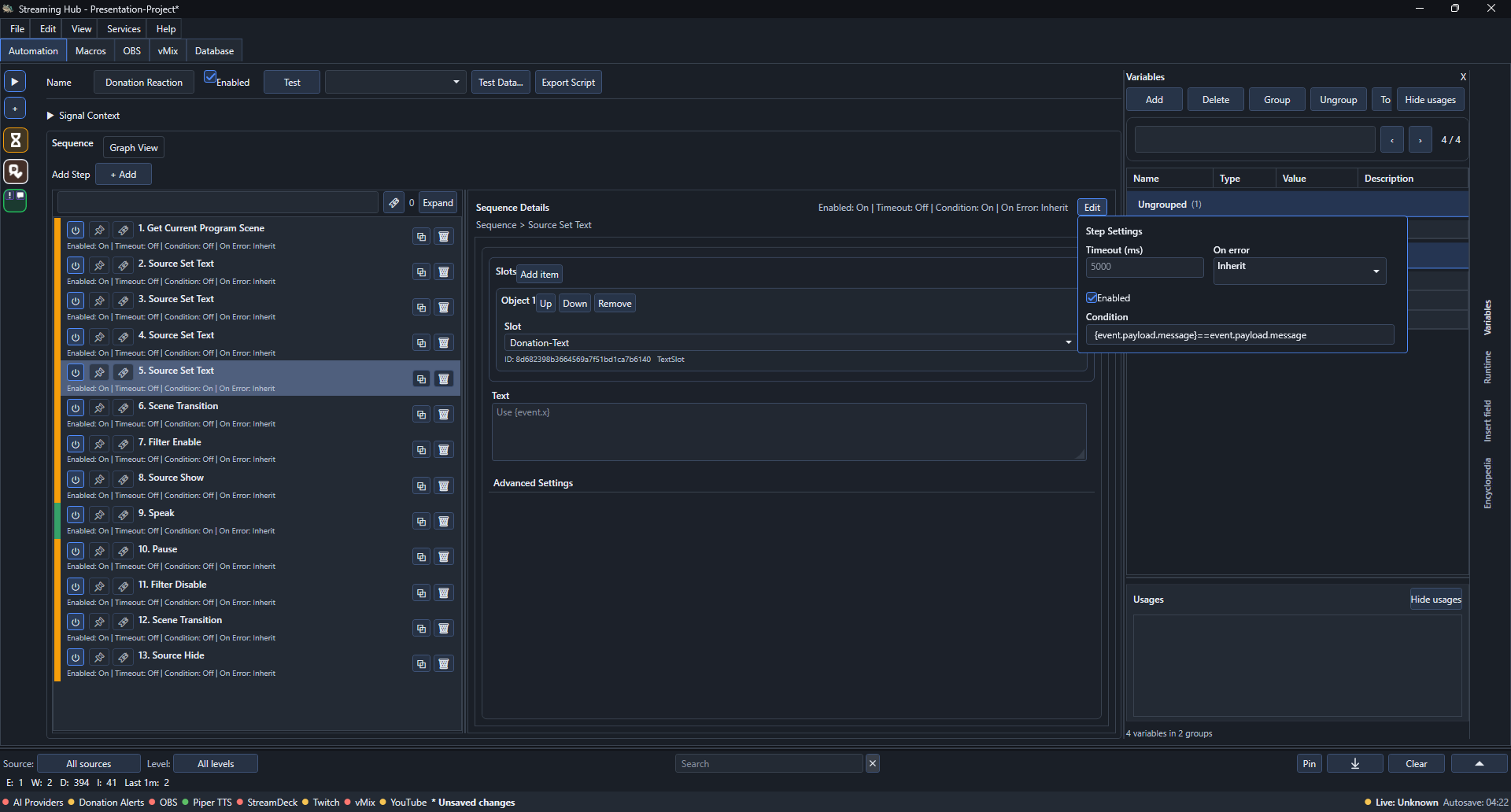Open the All levels filter dropdown
This screenshot has width=1511, height=812.
(216, 764)
